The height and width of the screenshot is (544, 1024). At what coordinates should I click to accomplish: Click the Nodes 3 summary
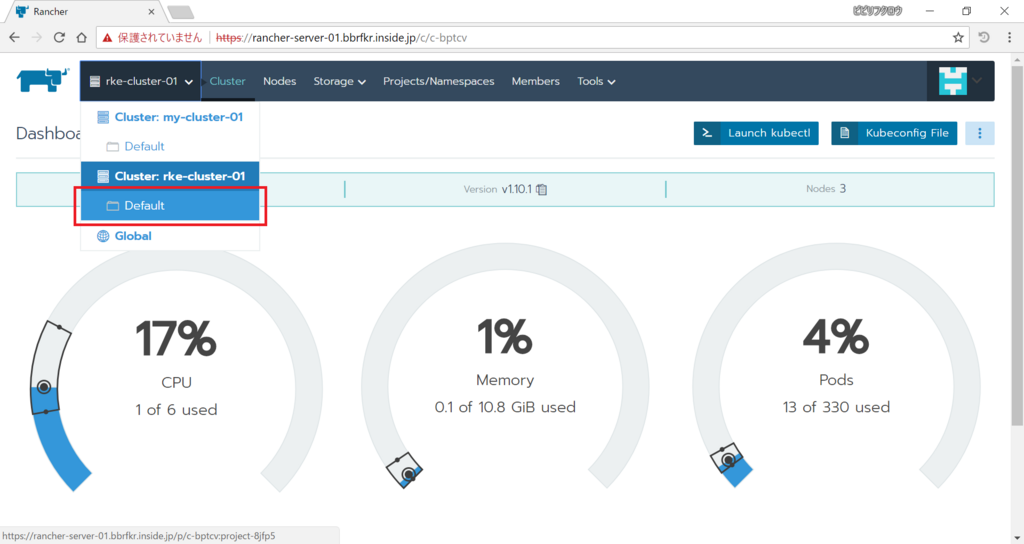coord(825,189)
